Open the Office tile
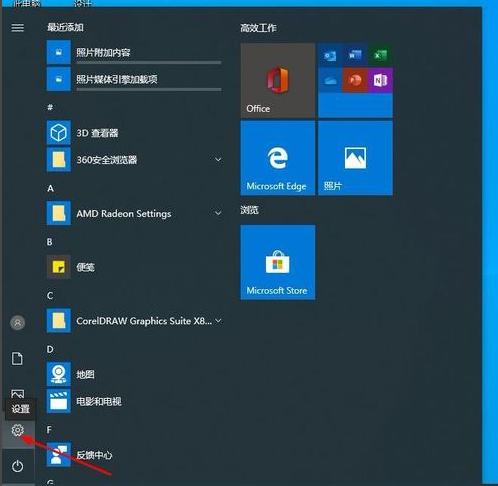This screenshot has width=498, height=486. 278,80
